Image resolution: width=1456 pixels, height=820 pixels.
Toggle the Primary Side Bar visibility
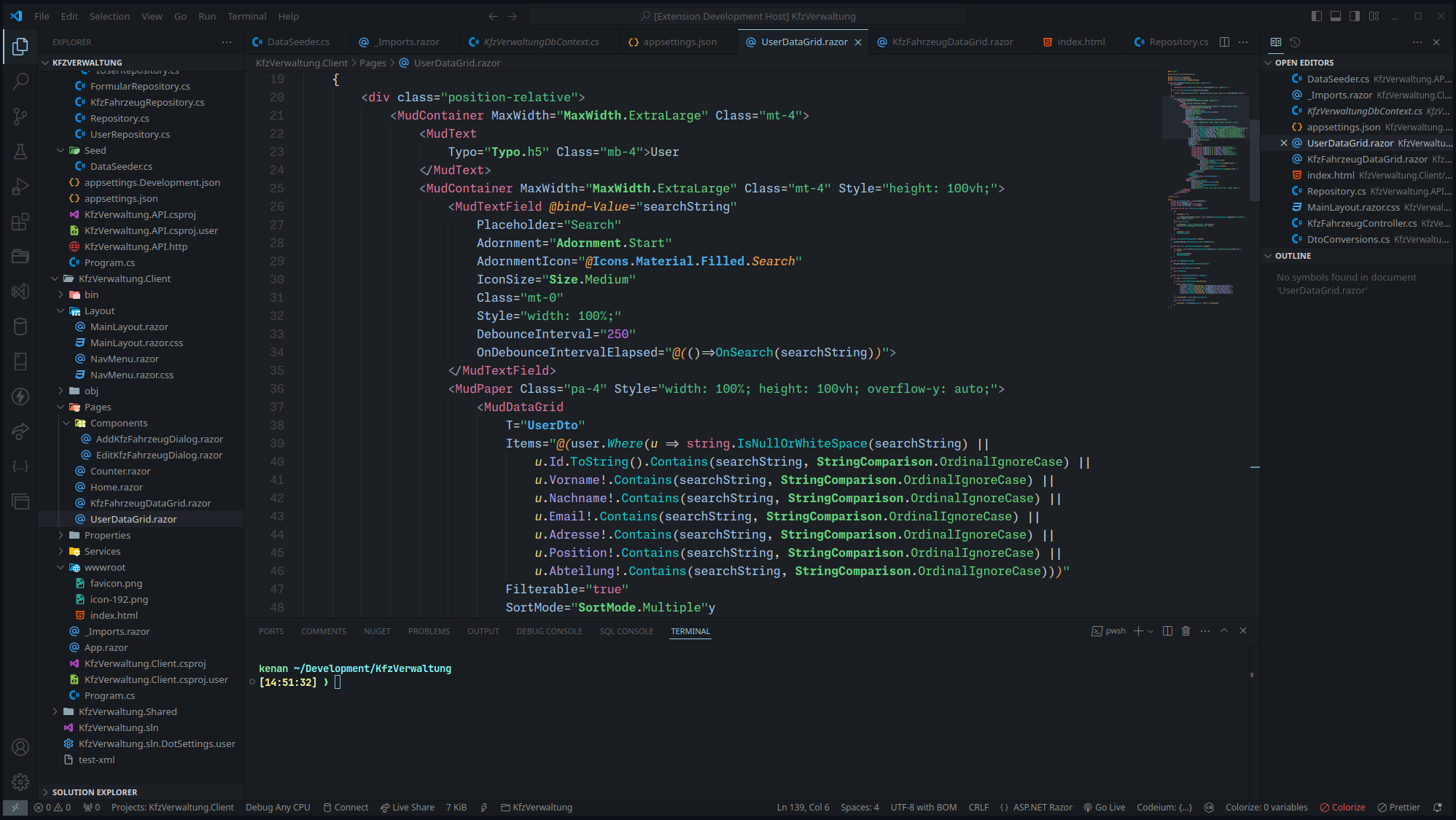click(1317, 16)
